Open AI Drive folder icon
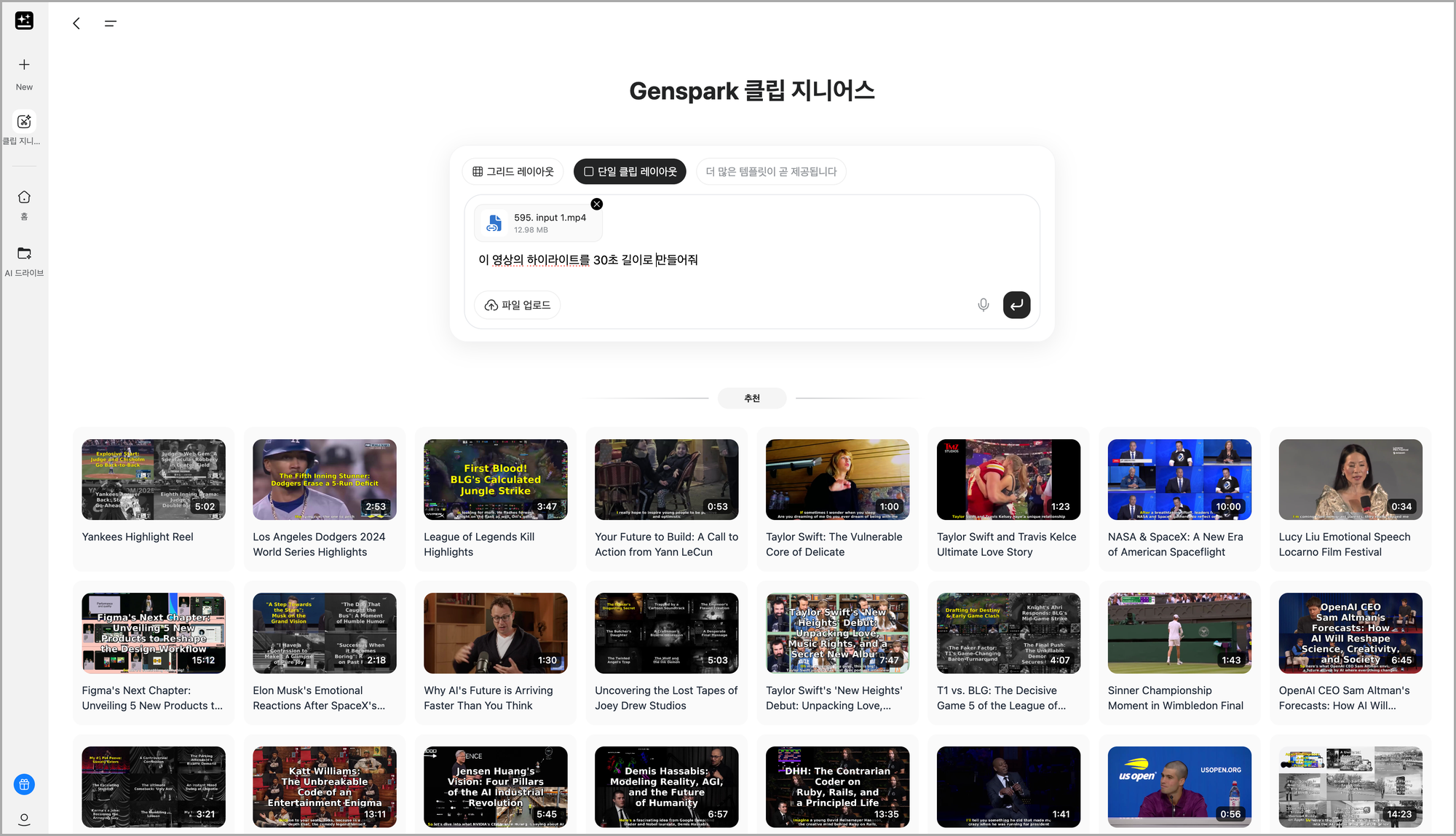The image size is (1456, 836). (24, 253)
